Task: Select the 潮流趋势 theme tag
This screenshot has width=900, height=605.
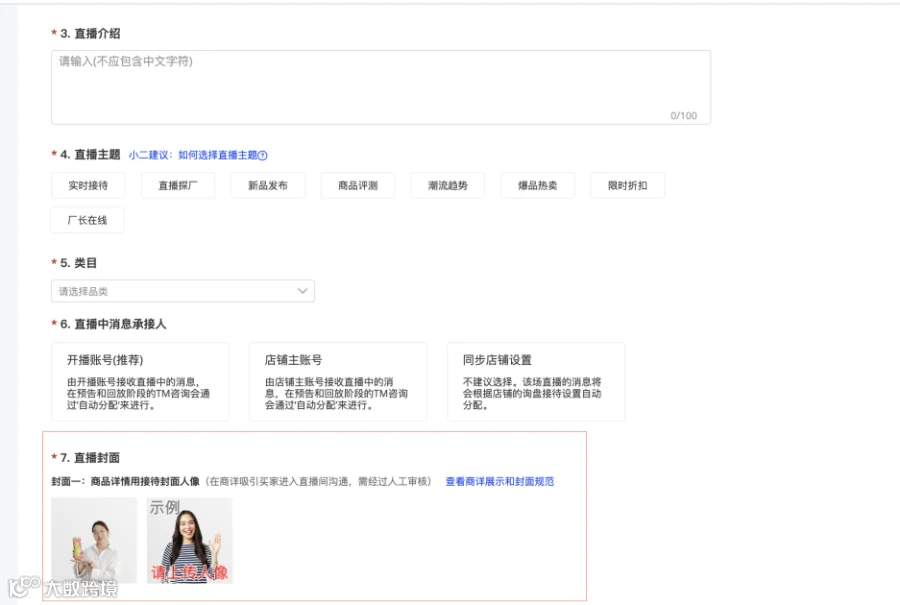Action: click(448, 185)
